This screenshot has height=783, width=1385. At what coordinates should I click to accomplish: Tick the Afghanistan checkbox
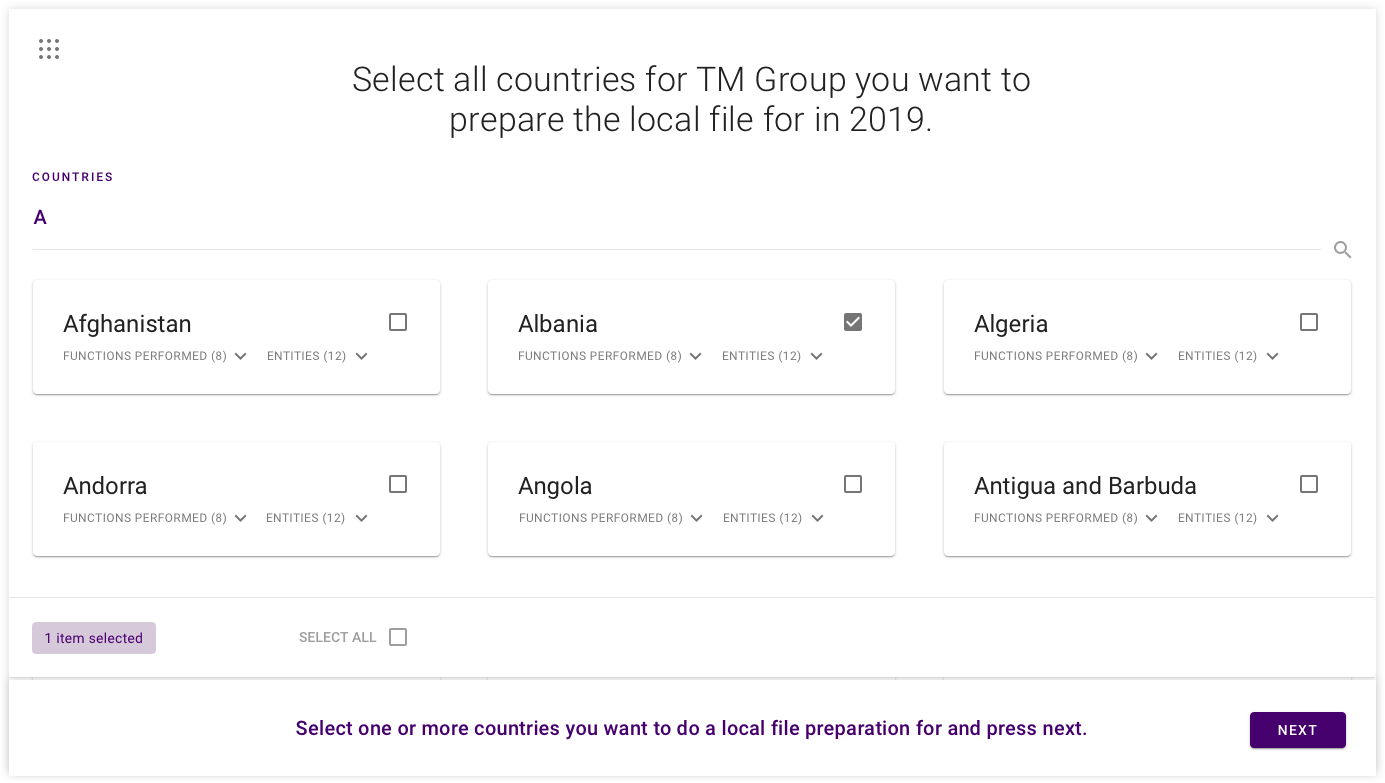[x=398, y=322]
